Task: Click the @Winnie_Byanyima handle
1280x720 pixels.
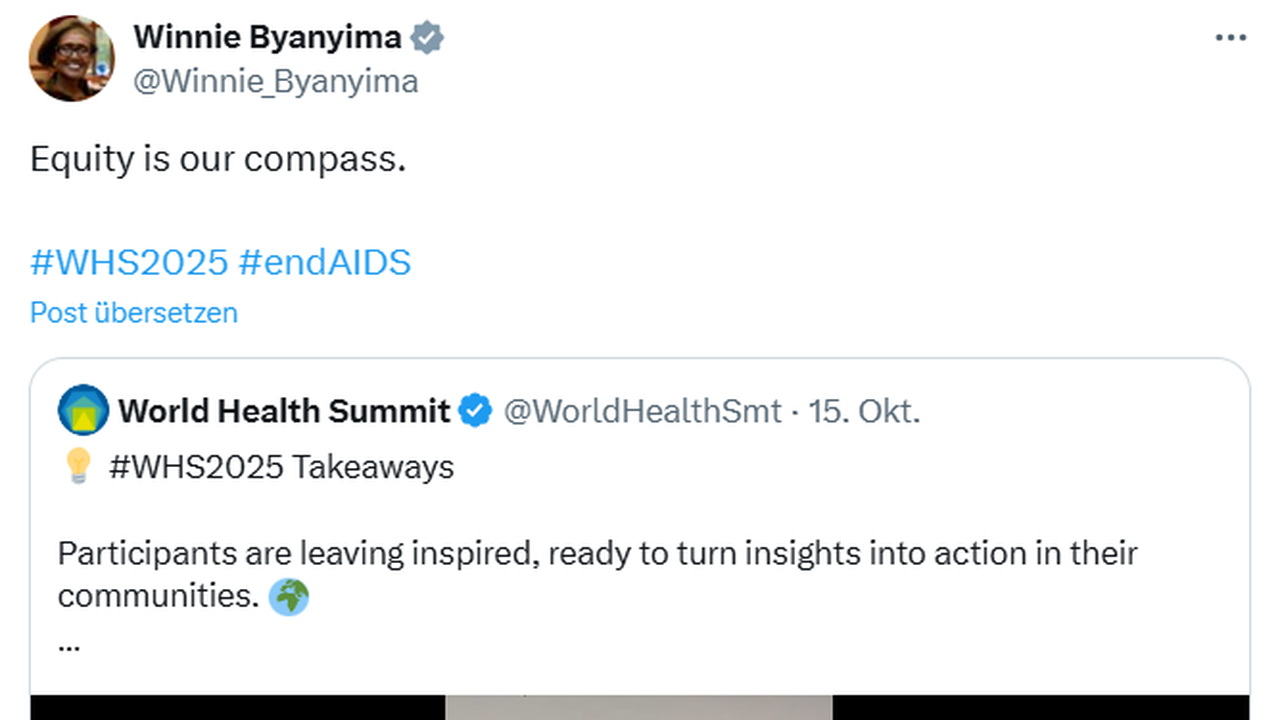Action: tap(275, 80)
